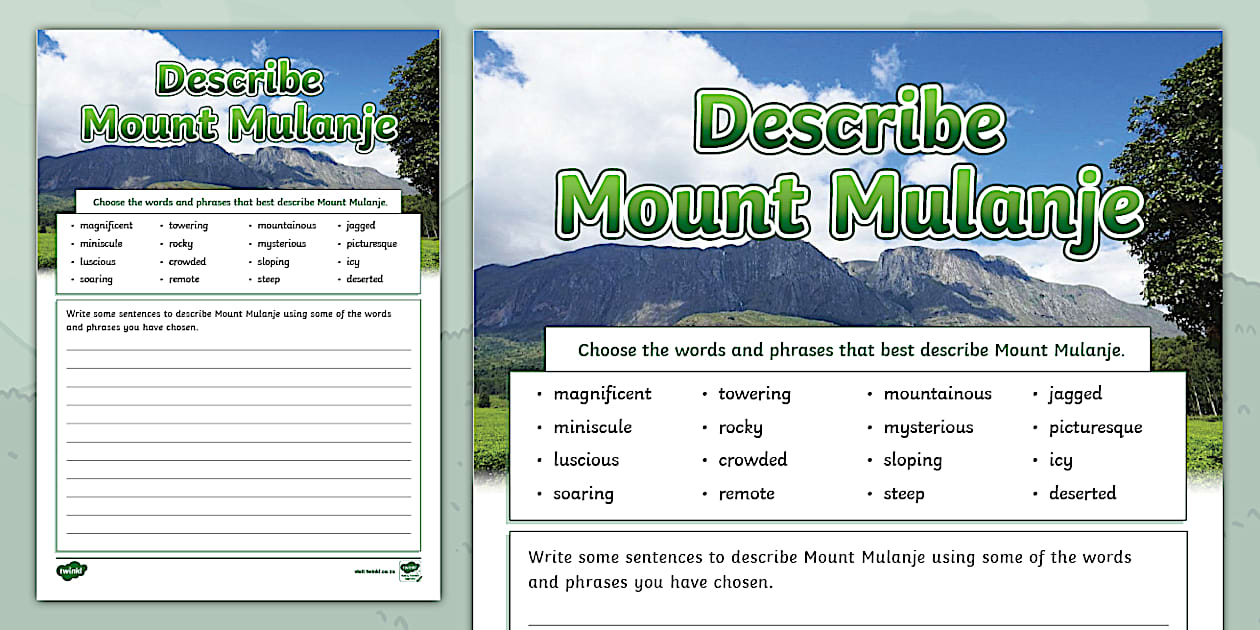Select the word 'icy' in the word bank
This screenshot has height=630, width=1260.
pos(1060,460)
